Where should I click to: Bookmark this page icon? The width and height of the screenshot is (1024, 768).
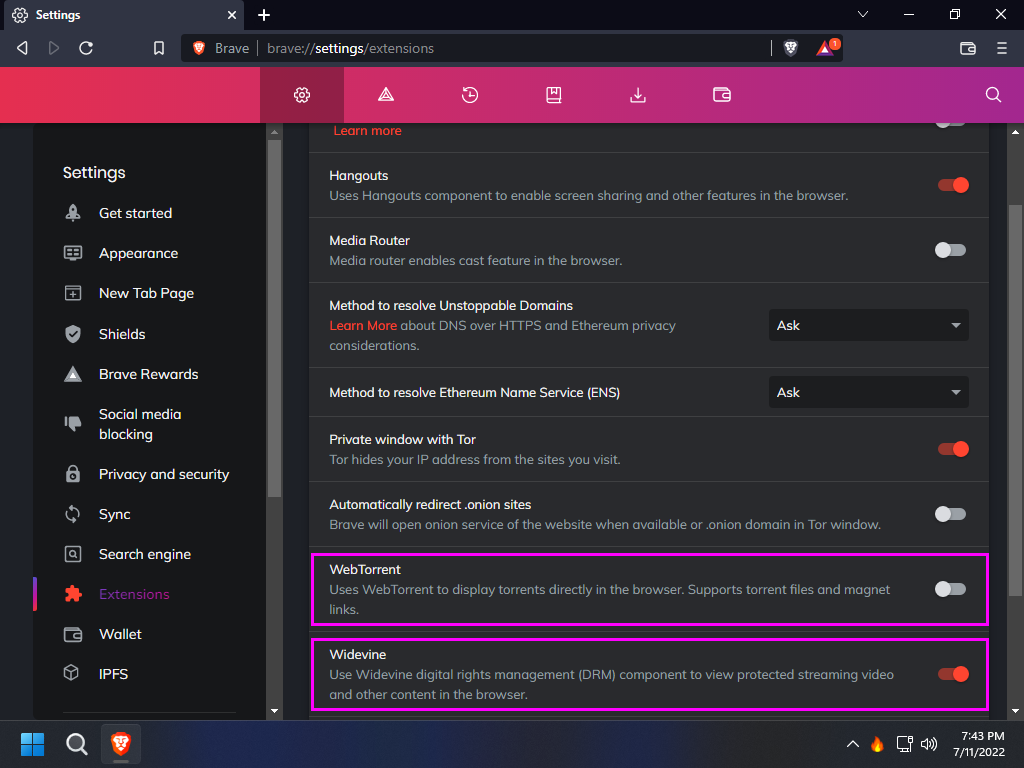click(159, 48)
